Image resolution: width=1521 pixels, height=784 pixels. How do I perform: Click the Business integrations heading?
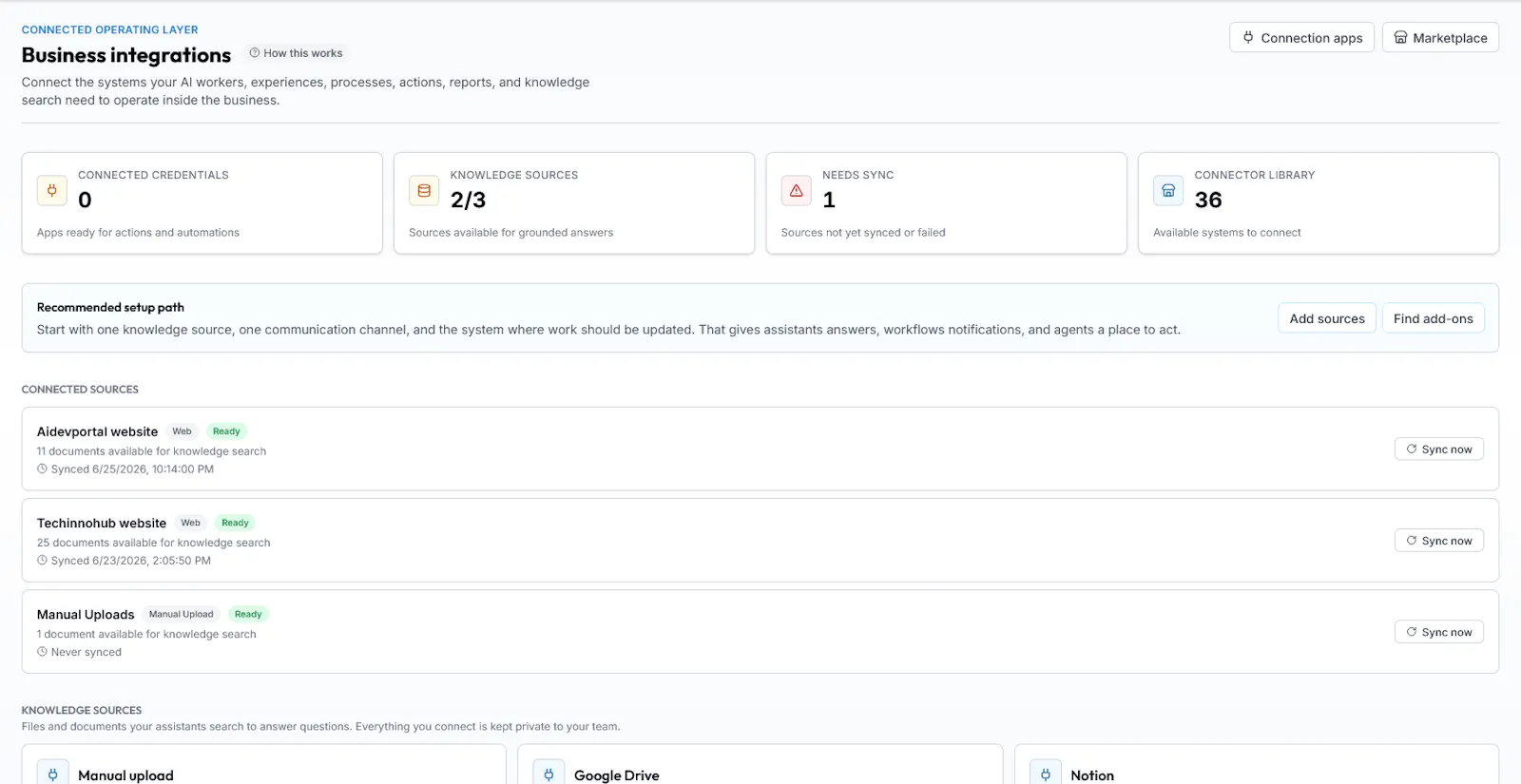click(126, 55)
